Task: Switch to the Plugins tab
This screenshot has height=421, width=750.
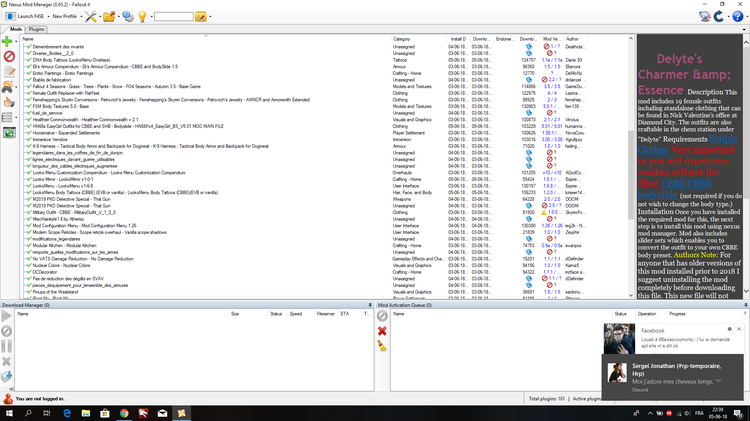Action: tap(36, 29)
